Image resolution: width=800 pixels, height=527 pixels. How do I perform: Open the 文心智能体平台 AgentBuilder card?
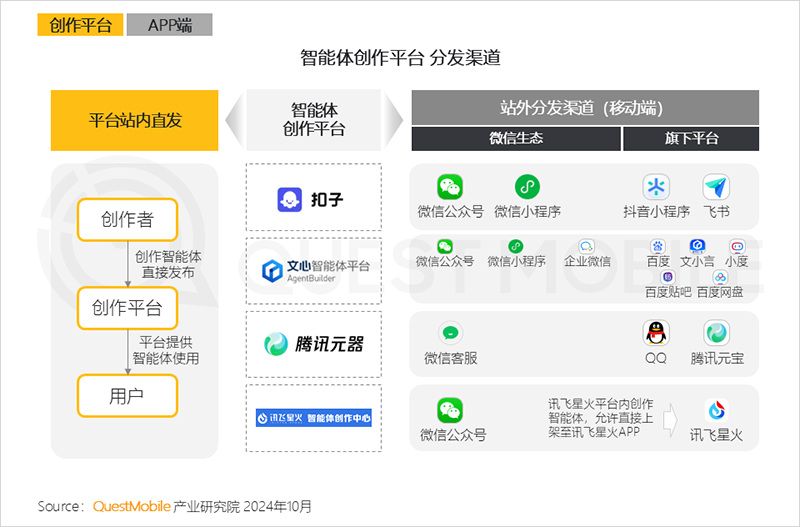point(313,269)
